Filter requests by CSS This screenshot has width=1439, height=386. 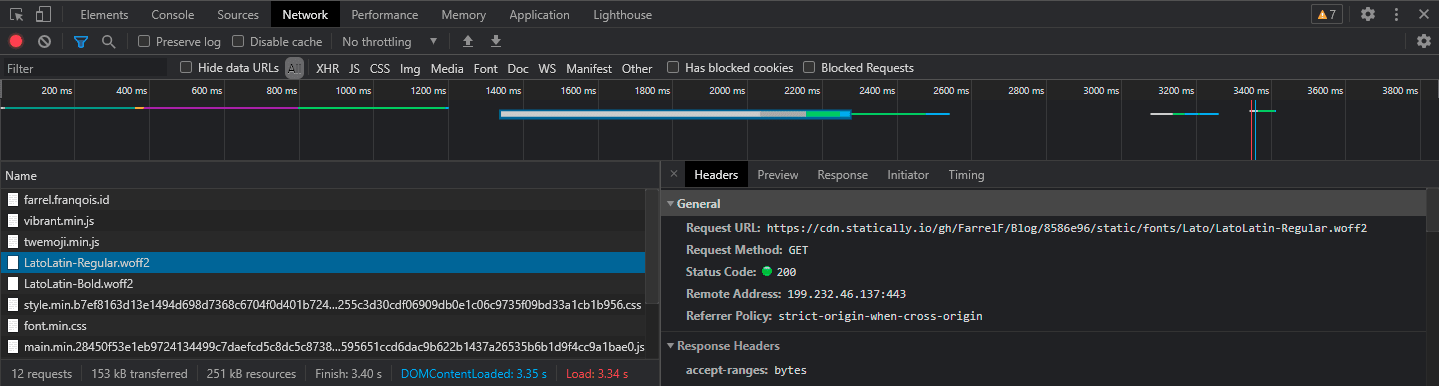[x=380, y=69]
